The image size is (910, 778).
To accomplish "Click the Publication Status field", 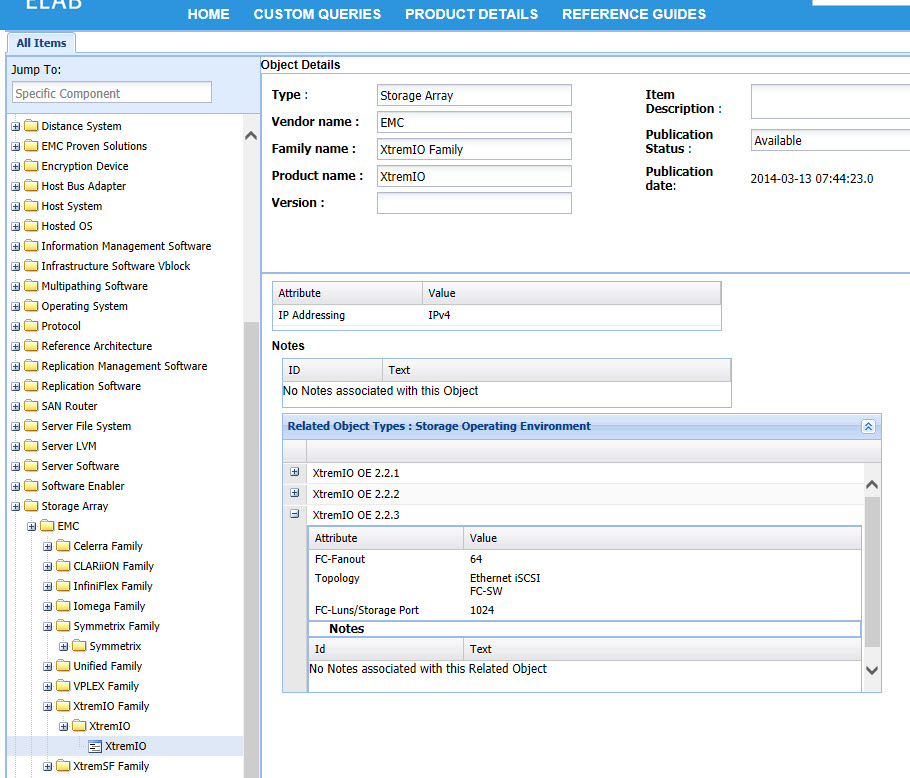I will [x=830, y=140].
